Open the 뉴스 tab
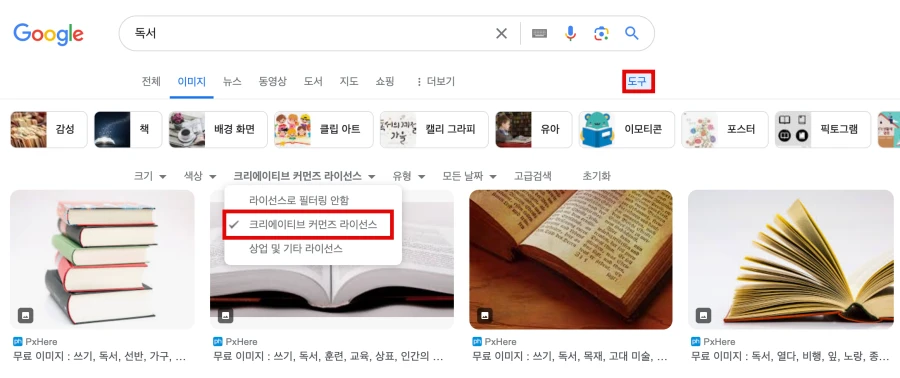The height and width of the screenshot is (378, 900). pos(232,81)
